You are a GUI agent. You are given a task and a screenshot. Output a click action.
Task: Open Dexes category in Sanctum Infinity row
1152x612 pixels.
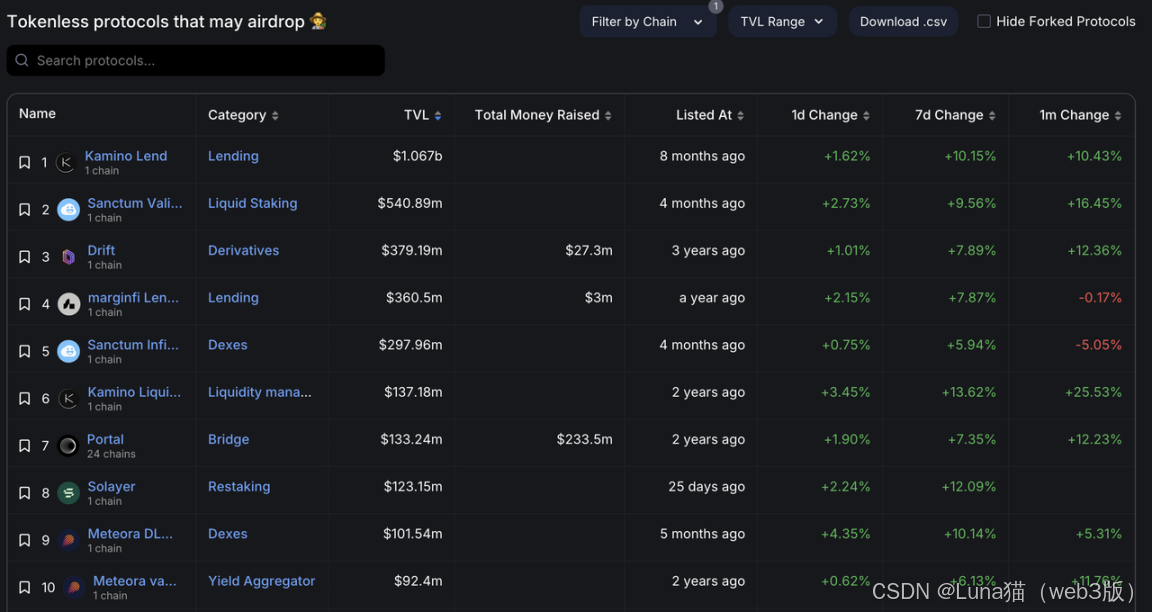tap(228, 345)
